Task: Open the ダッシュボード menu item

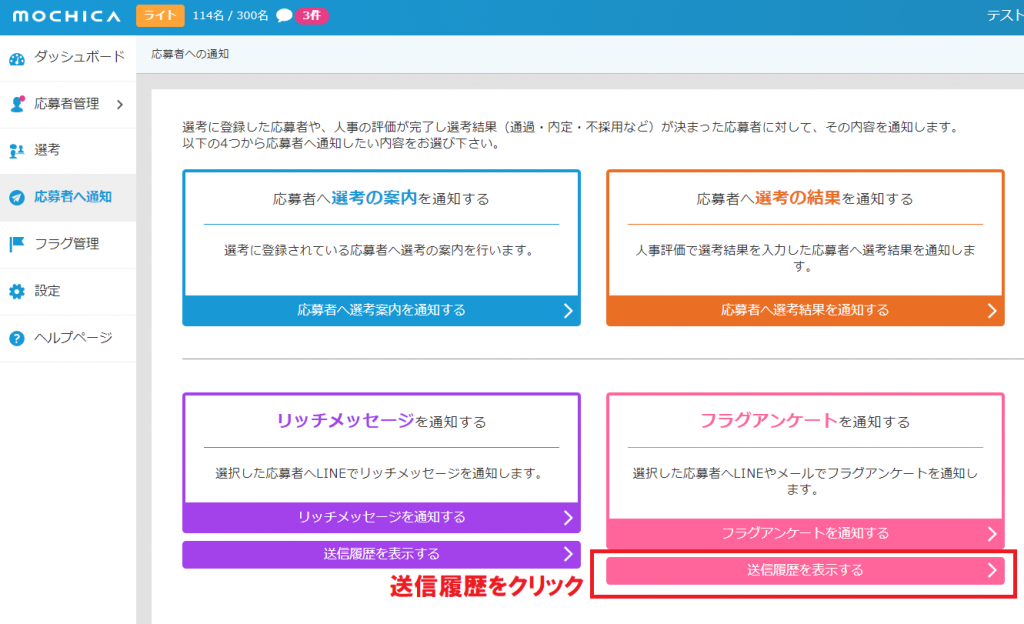Action: pos(79,57)
